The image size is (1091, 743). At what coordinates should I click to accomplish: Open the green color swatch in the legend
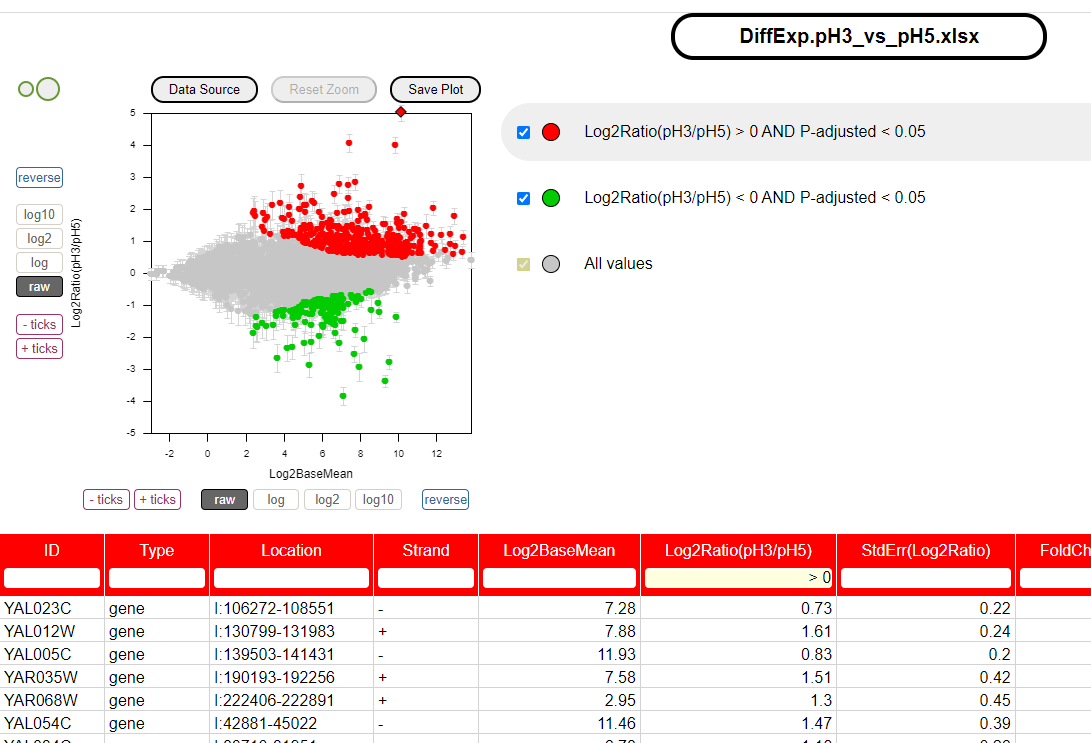551,198
